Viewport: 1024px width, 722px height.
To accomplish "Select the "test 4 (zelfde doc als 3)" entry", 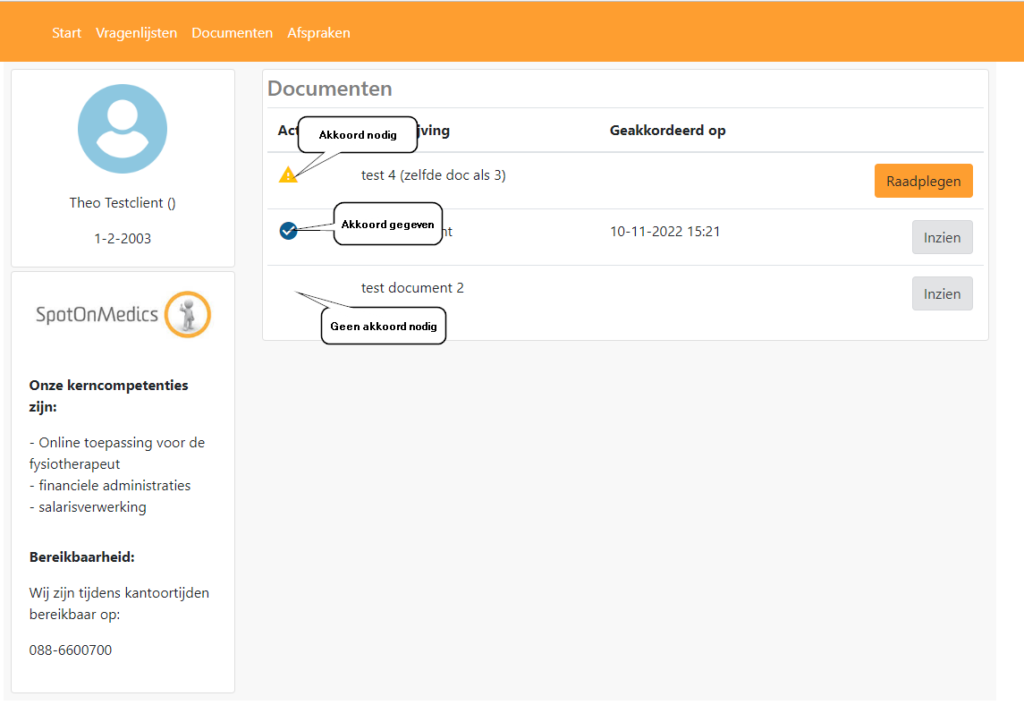I will [433, 175].
